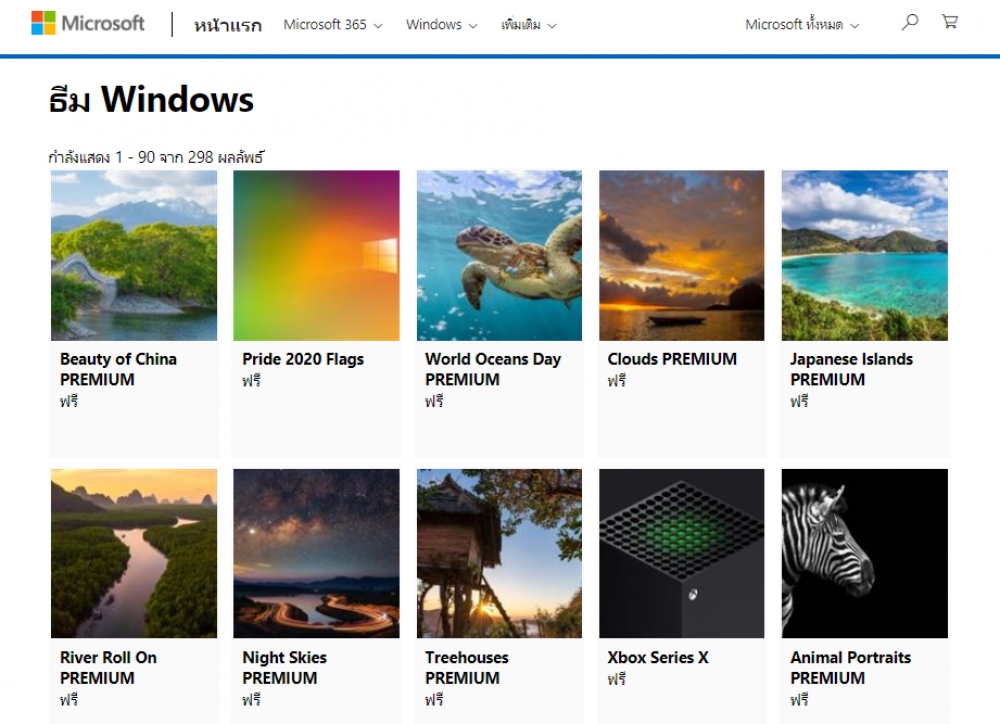The width and height of the screenshot is (1000, 724).
Task: Click the ฟรี price under River Roll On
Action: point(69,700)
